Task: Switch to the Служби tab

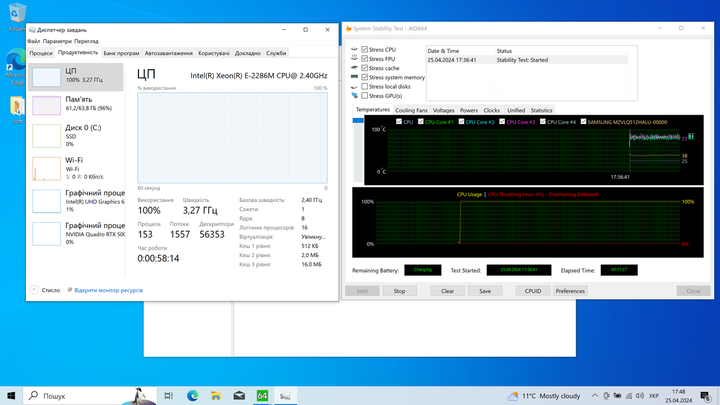Action: tap(276, 53)
